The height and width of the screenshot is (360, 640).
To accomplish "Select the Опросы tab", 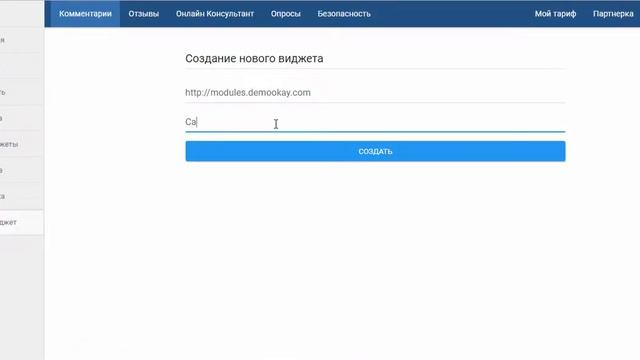I will click(x=286, y=14).
